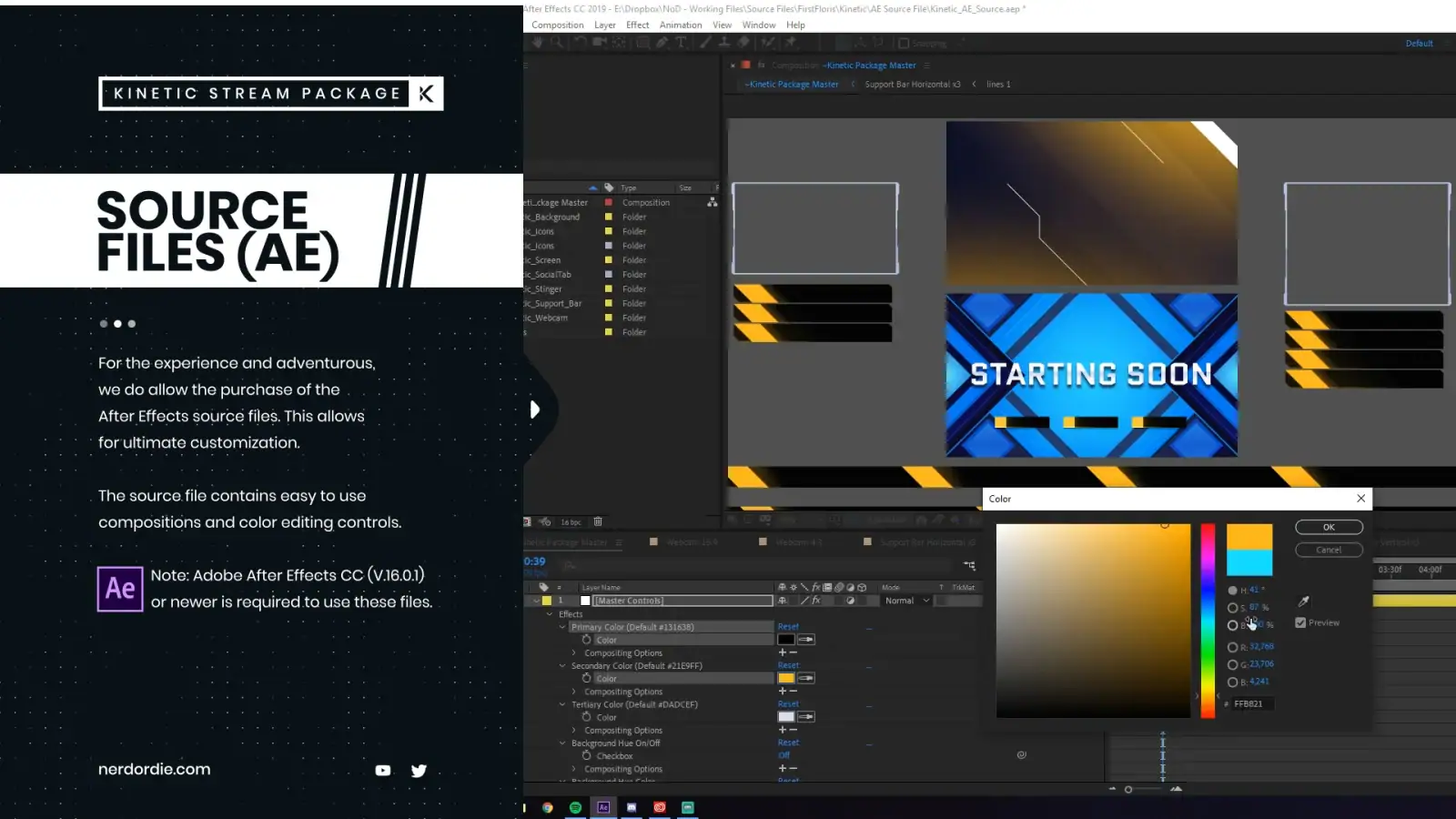
Task: Collapse the Primary Color effect group
Action: click(562, 627)
